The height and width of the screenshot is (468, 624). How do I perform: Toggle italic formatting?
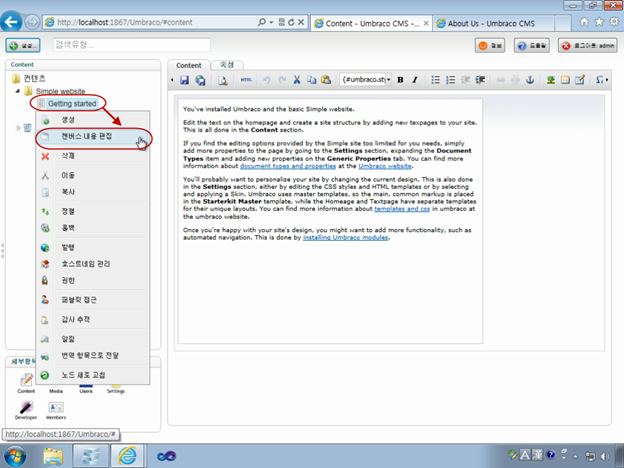tap(415, 80)
